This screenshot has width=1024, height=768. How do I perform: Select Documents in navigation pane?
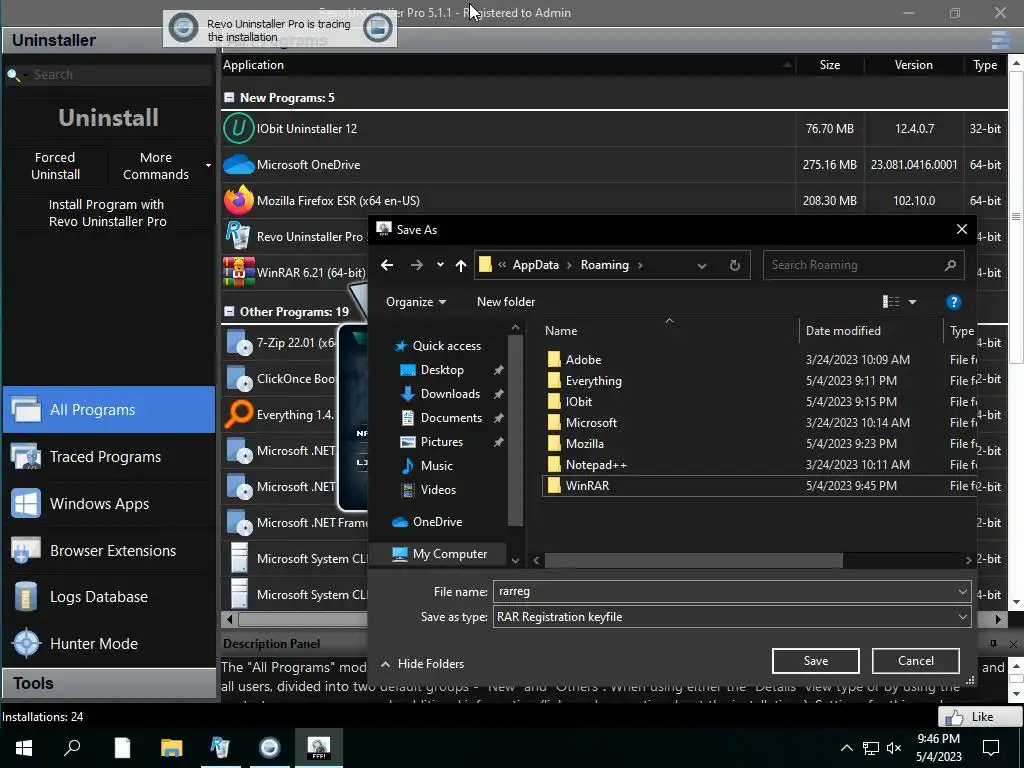[451, 418]
